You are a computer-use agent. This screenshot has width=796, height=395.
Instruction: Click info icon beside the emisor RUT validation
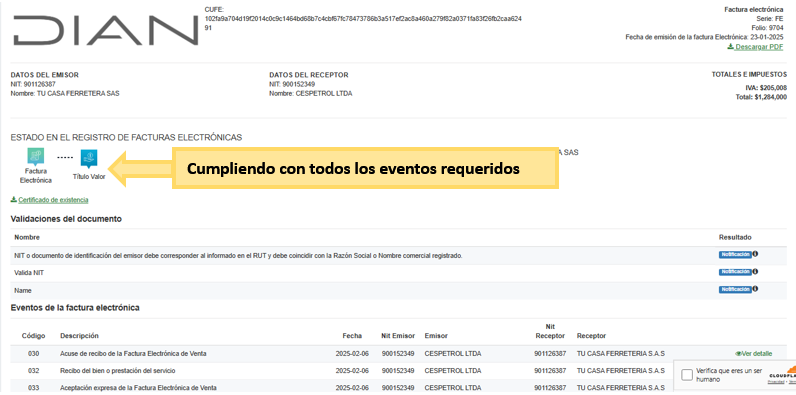[x=755, y=254]
